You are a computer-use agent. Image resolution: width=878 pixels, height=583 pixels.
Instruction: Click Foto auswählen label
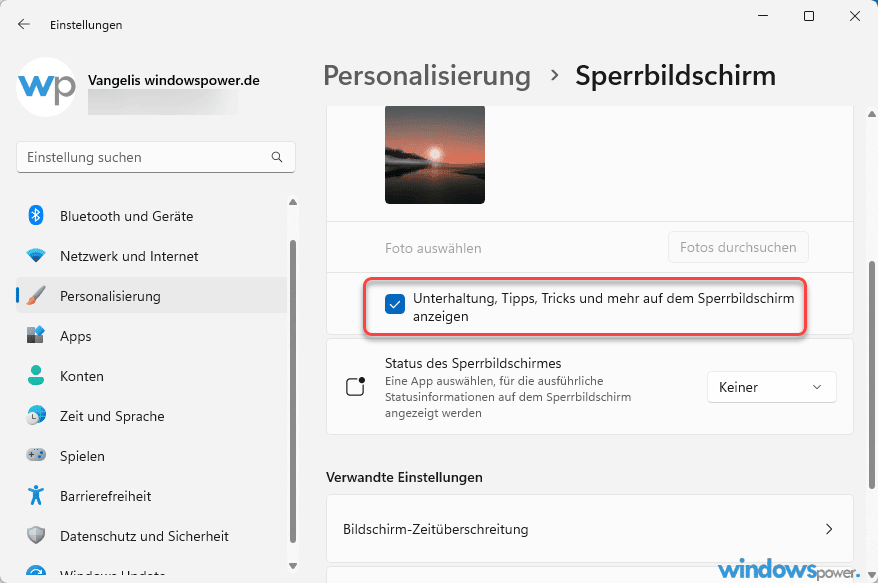point(433,248)
